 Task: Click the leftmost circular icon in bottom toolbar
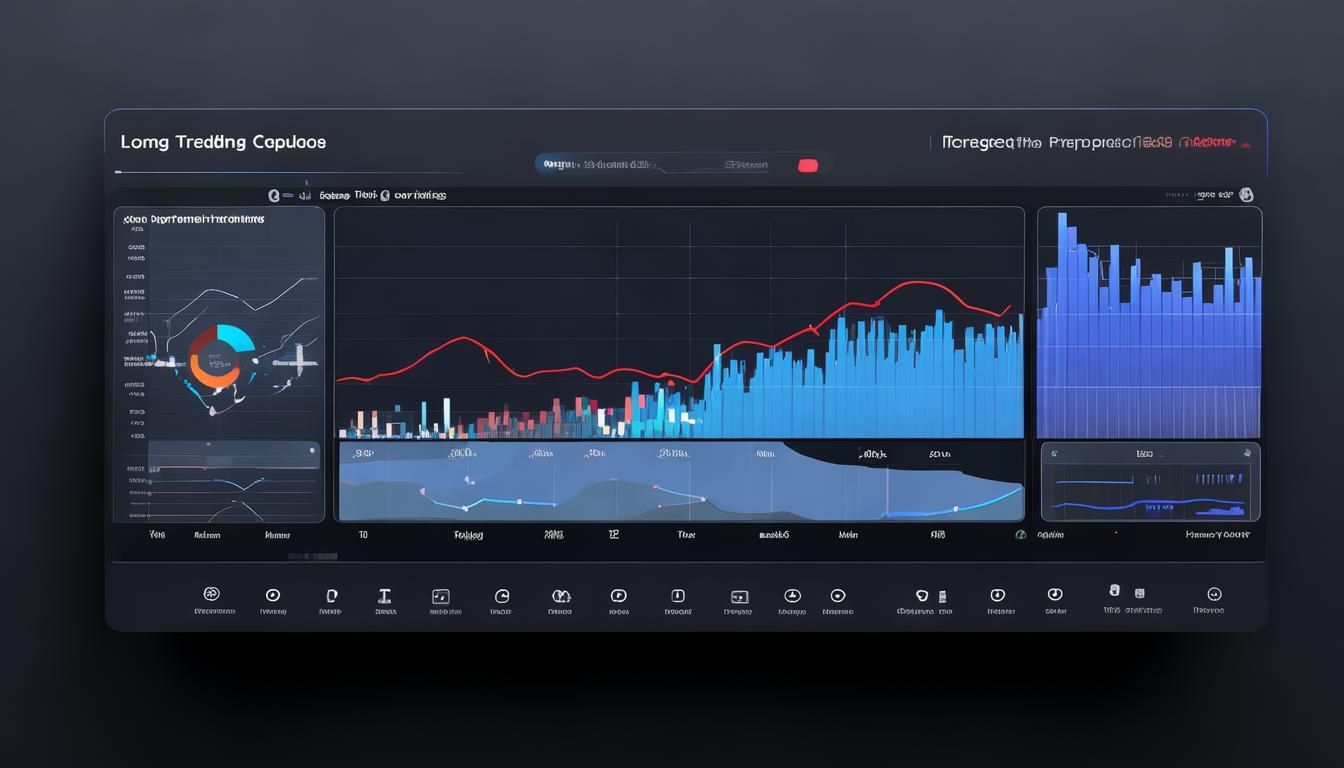(211, 594)
